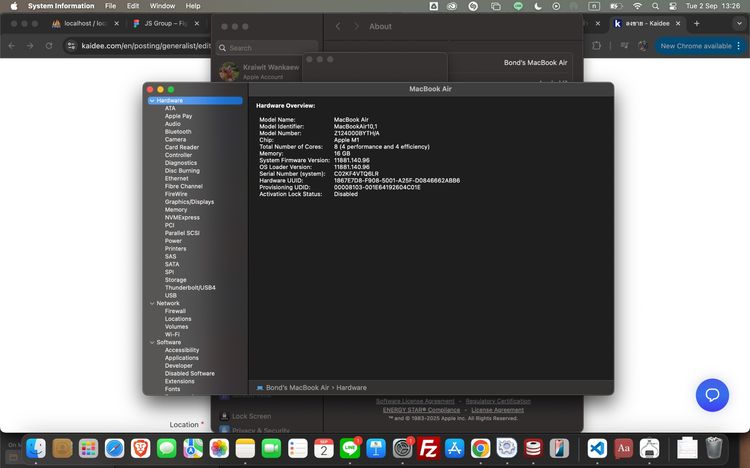Viewport: 750px width, 468px height.
Task: Open Notes app in the Dock
Action: (x=245, y=448)
